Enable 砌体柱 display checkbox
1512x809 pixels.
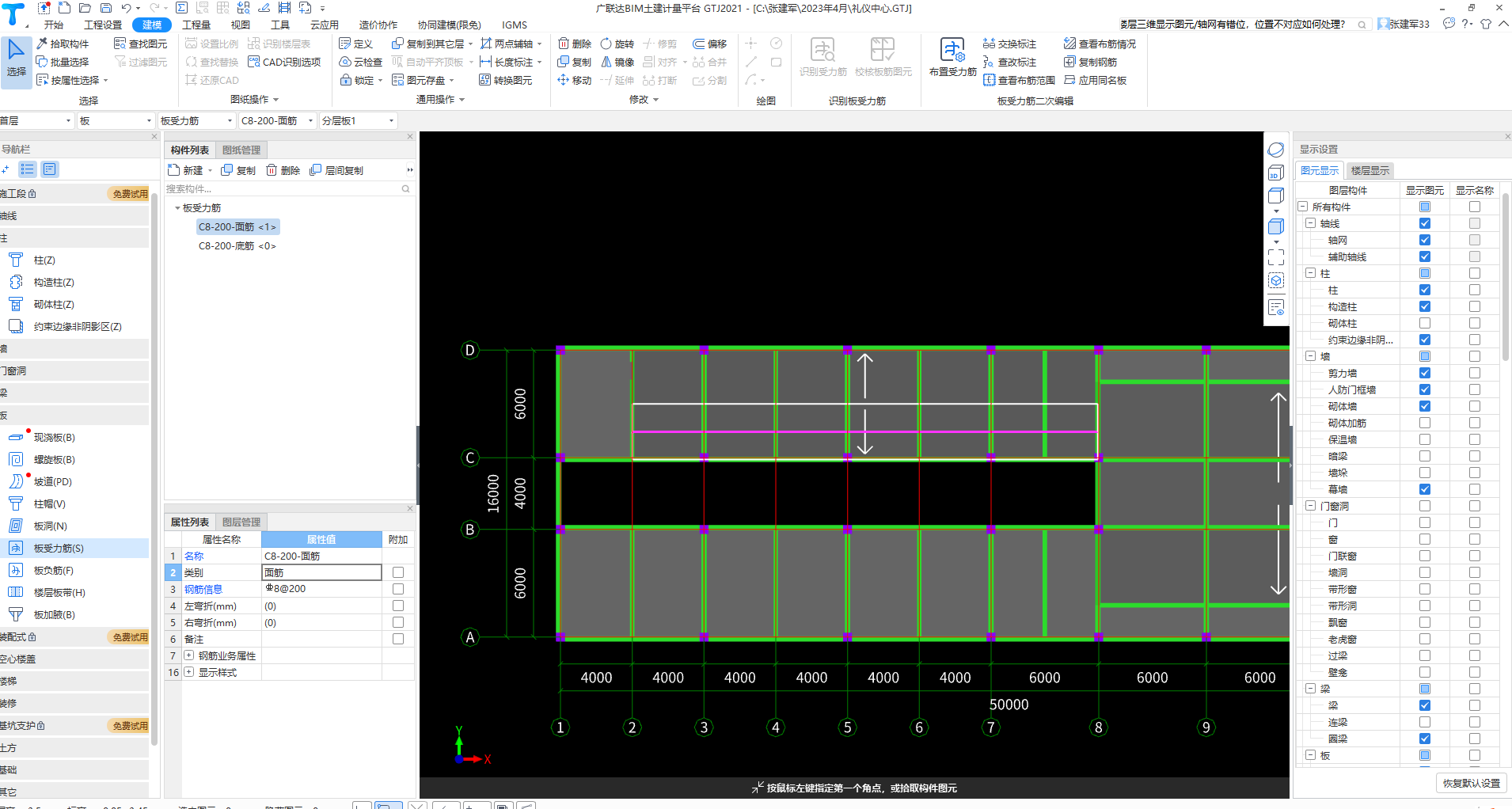coord(1425,323)
